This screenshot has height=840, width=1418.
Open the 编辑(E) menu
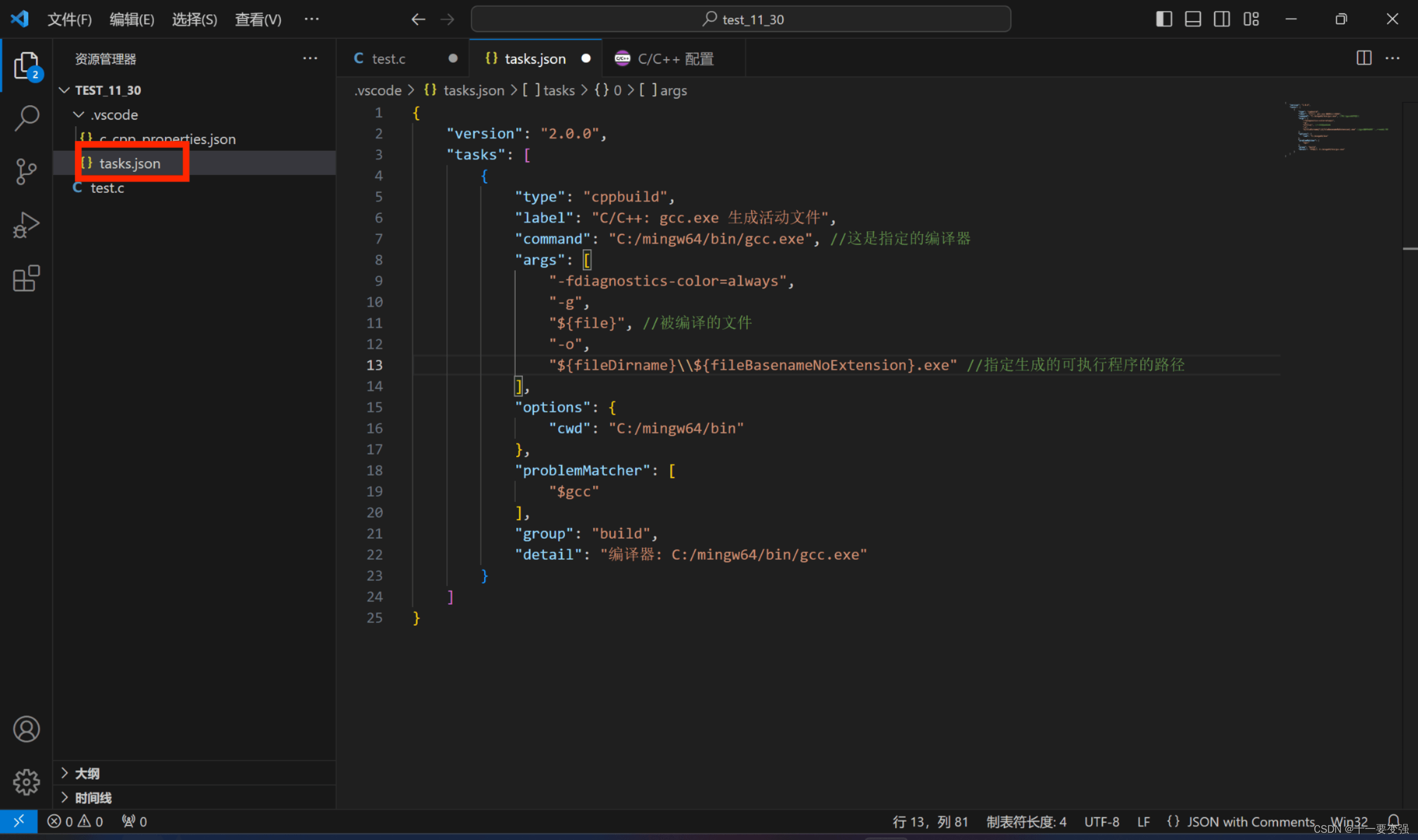(x=131, y=19)
